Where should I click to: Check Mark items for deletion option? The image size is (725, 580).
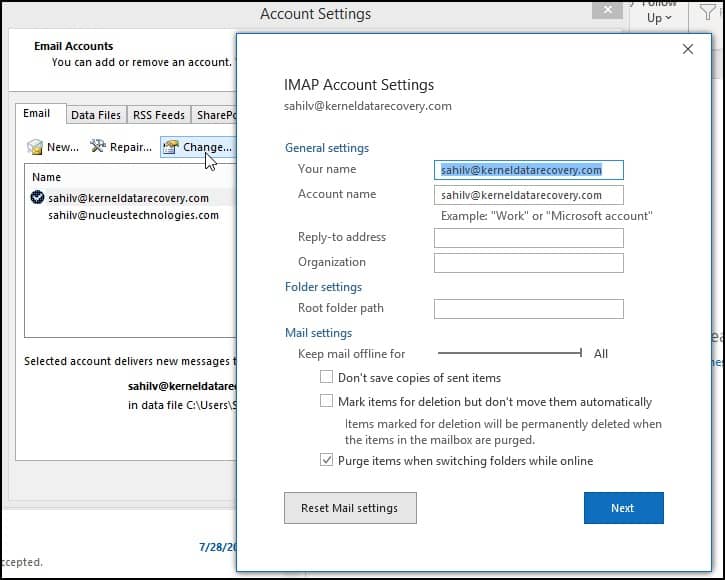click(326, 402)
